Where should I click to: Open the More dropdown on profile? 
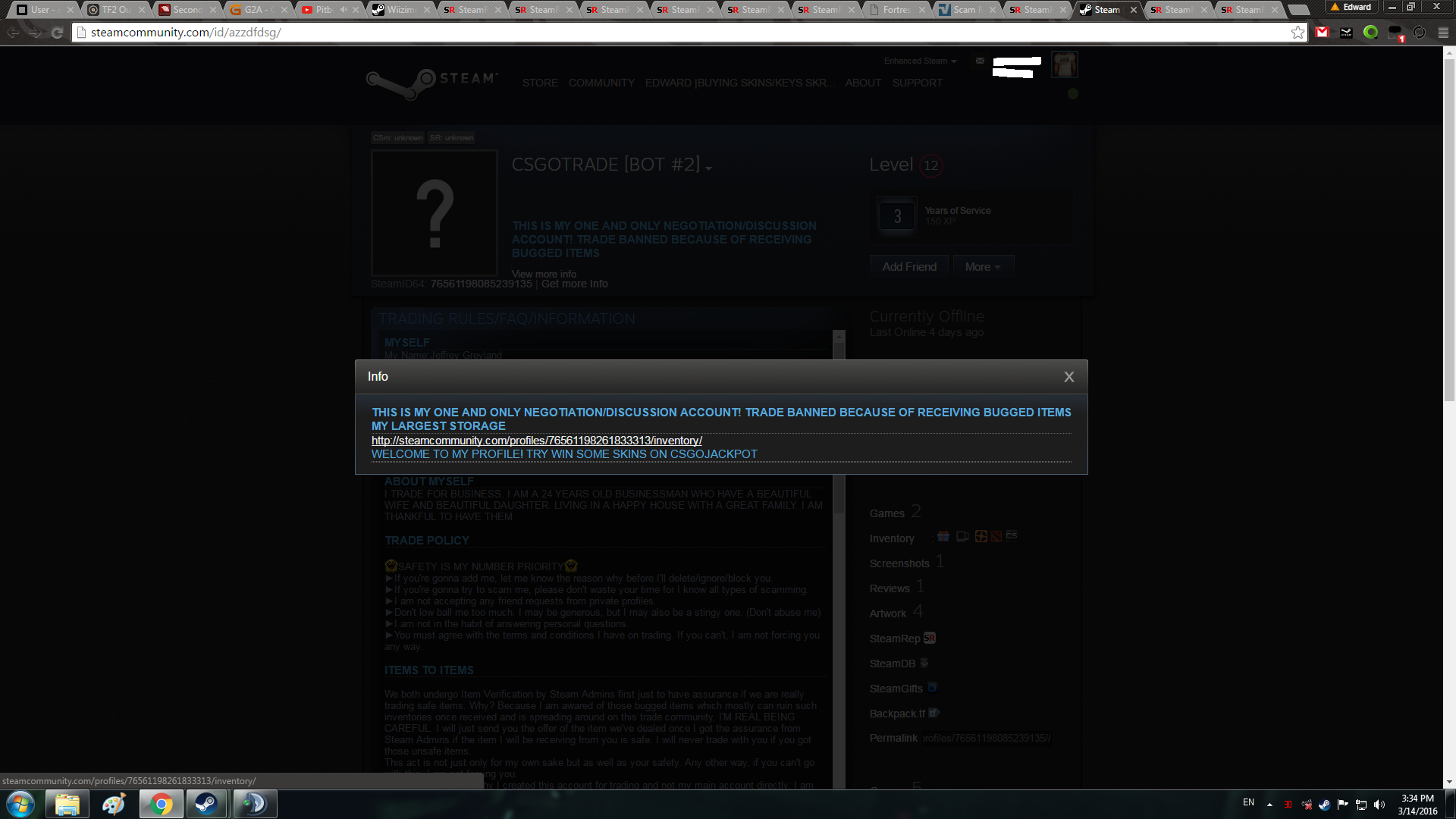coord(982,267)
